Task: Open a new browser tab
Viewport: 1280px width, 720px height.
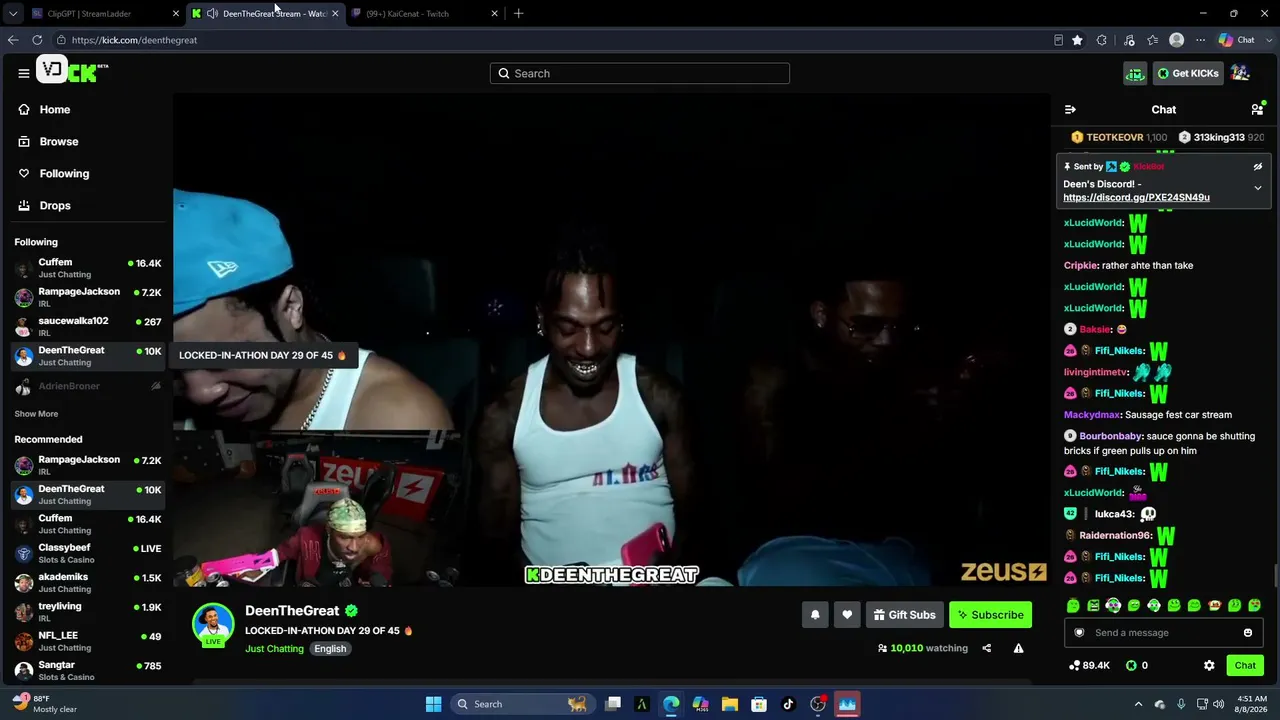Action: pos(518,14)
